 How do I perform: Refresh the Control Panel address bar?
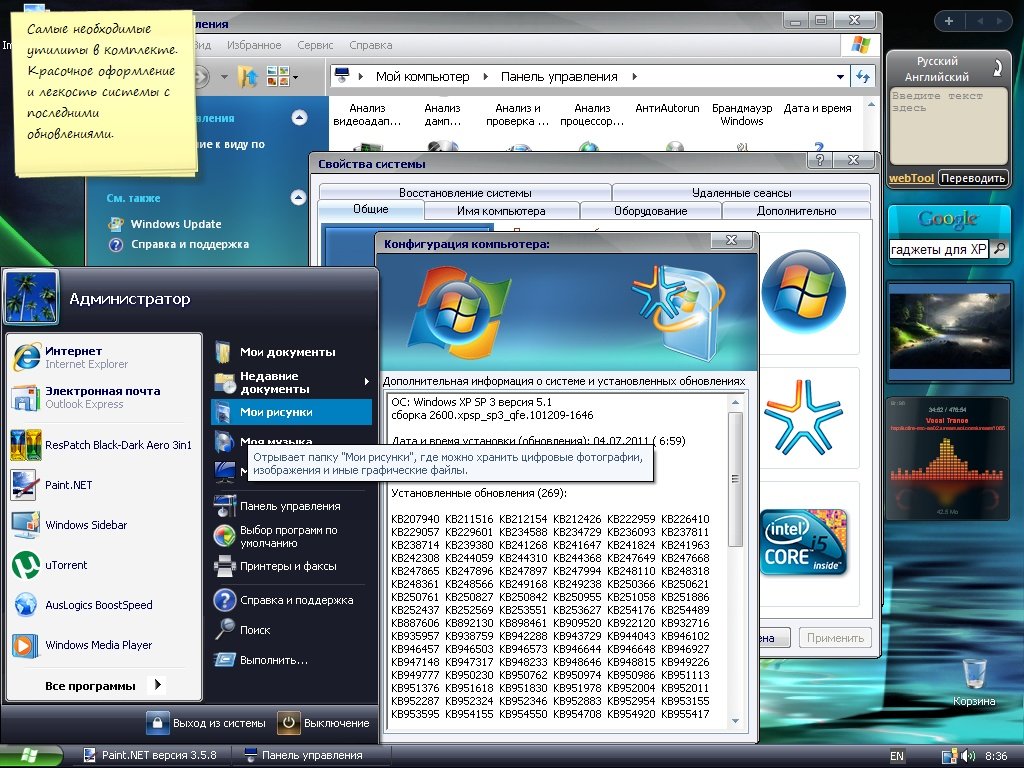point(863,76)
